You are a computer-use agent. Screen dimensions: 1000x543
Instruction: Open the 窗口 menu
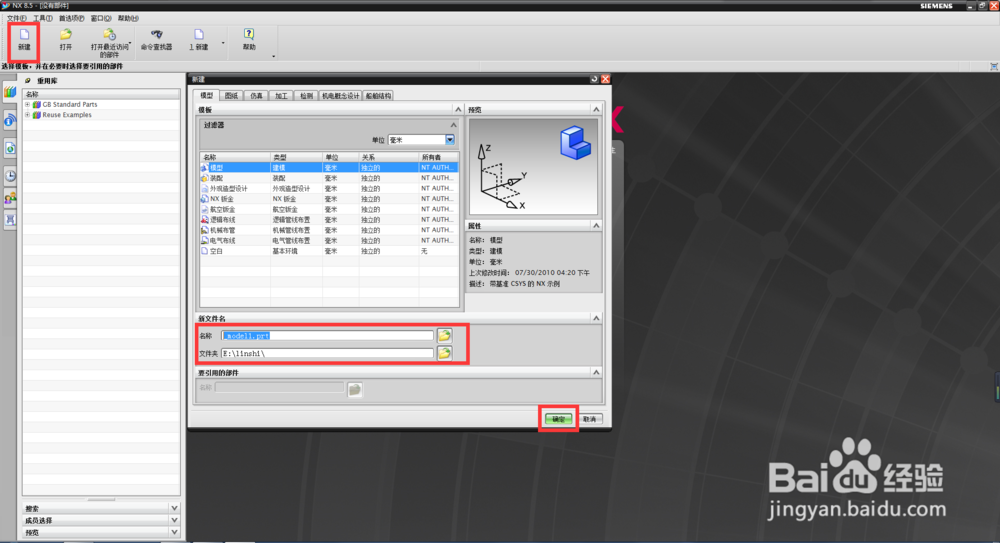pyautogui.click(x=101, y=19)
